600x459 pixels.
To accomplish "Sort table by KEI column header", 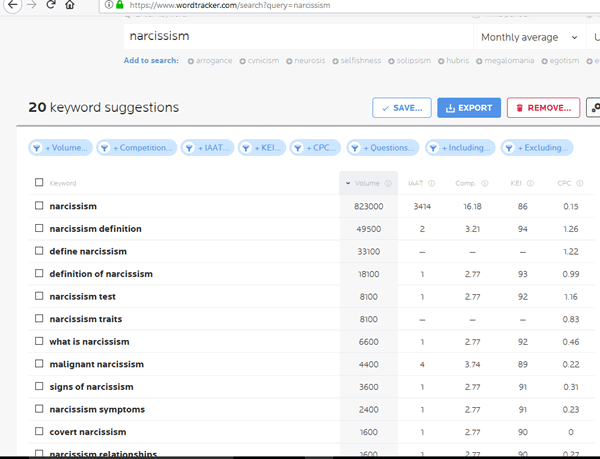I will click(x=516, y=183).
